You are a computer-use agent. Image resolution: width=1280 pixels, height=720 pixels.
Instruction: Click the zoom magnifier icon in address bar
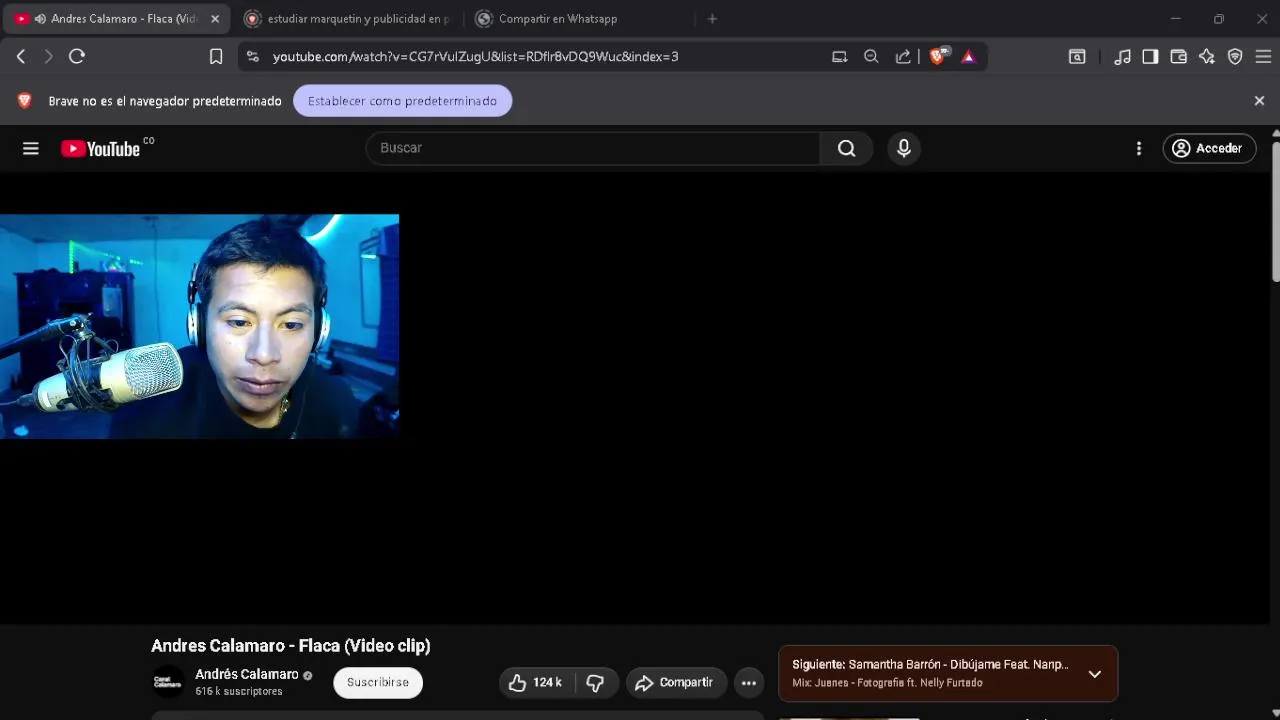click(x=871, y=57)
